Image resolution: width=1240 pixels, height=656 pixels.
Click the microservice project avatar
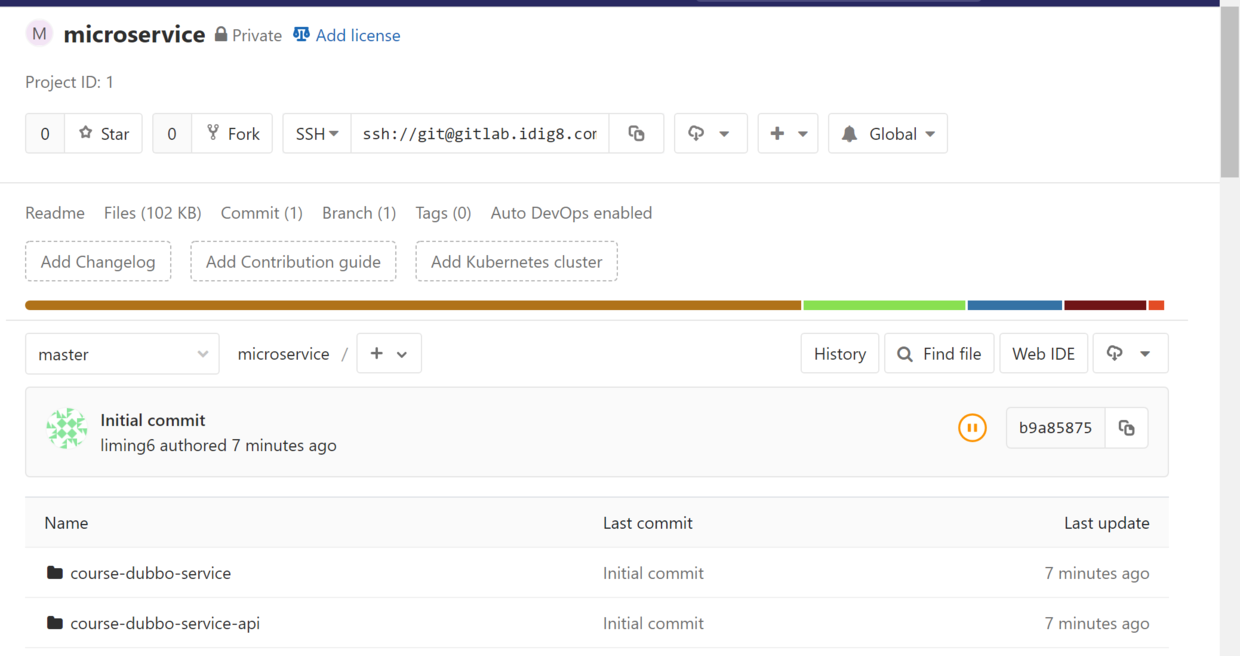[x=38, y=33]
